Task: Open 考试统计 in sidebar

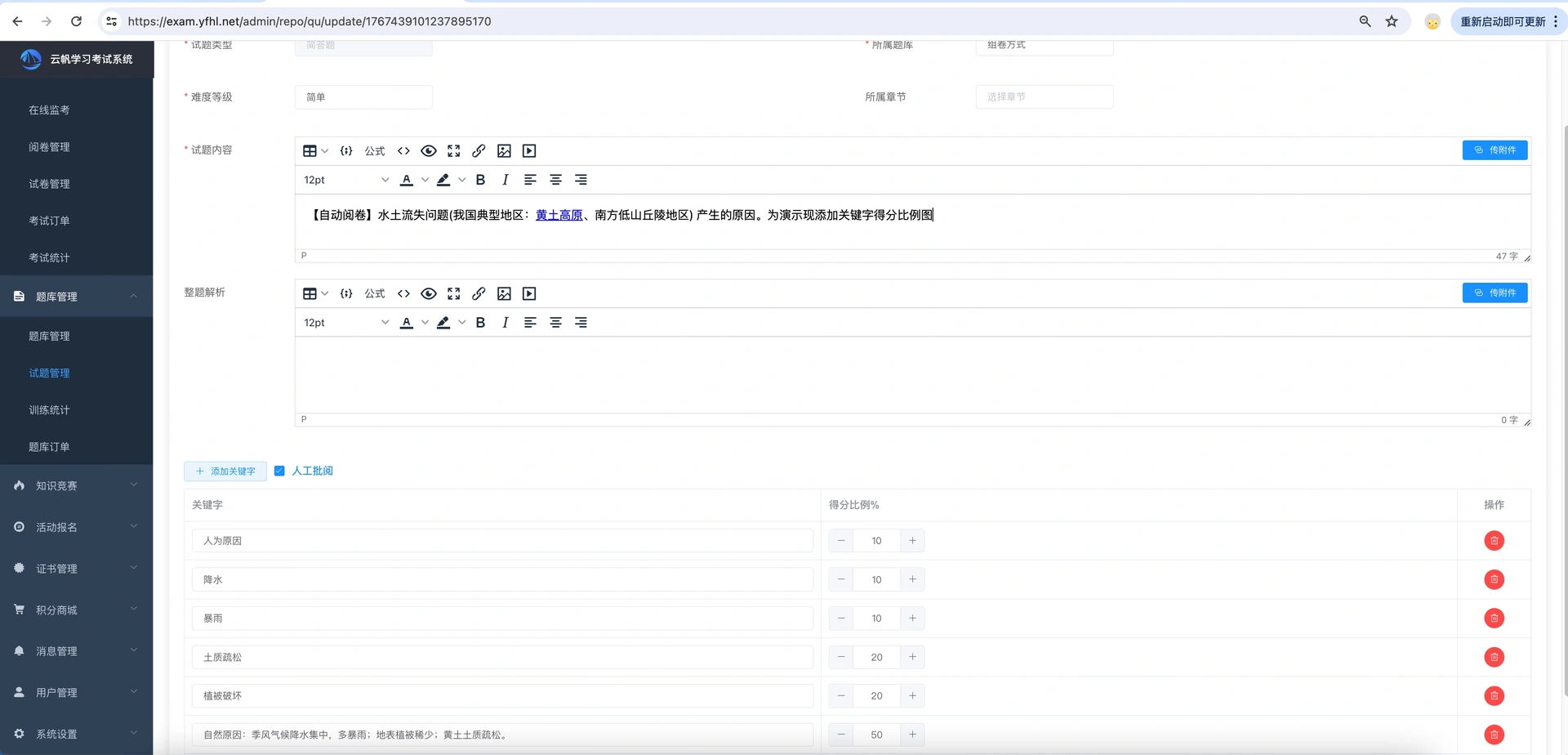Action: pyautogui.click(x=49, y=257)
